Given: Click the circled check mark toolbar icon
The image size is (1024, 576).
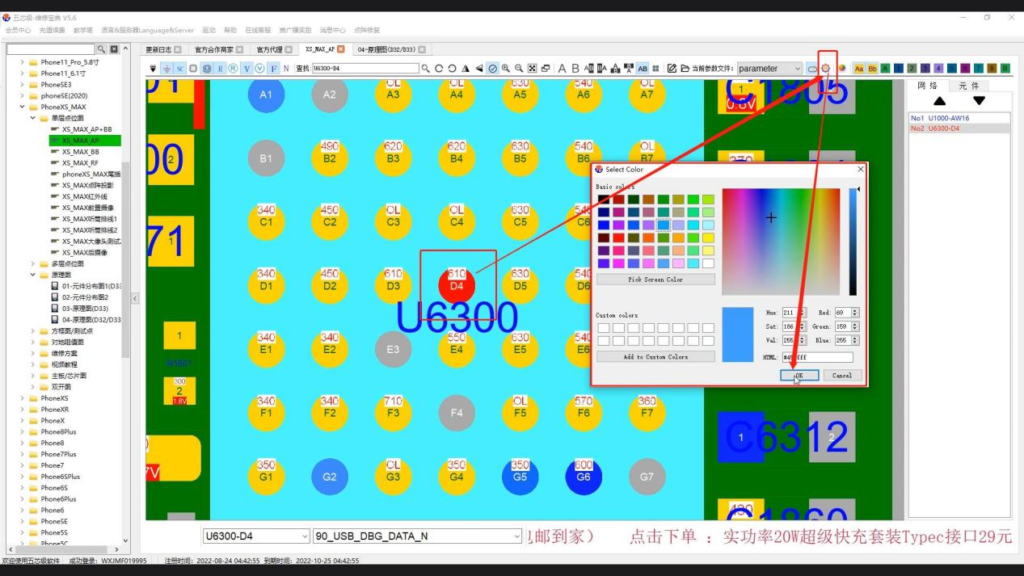Looking at the screenshot, I should click(x=493, y=68).
